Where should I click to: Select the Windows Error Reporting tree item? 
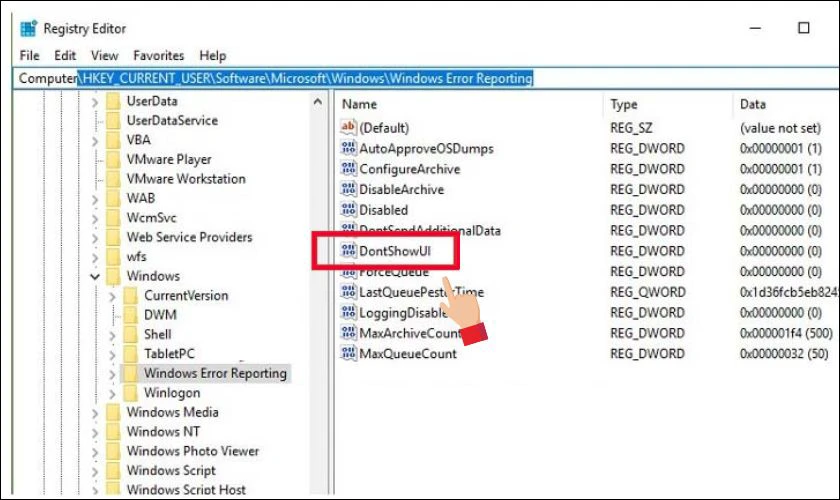click(215, 373)
